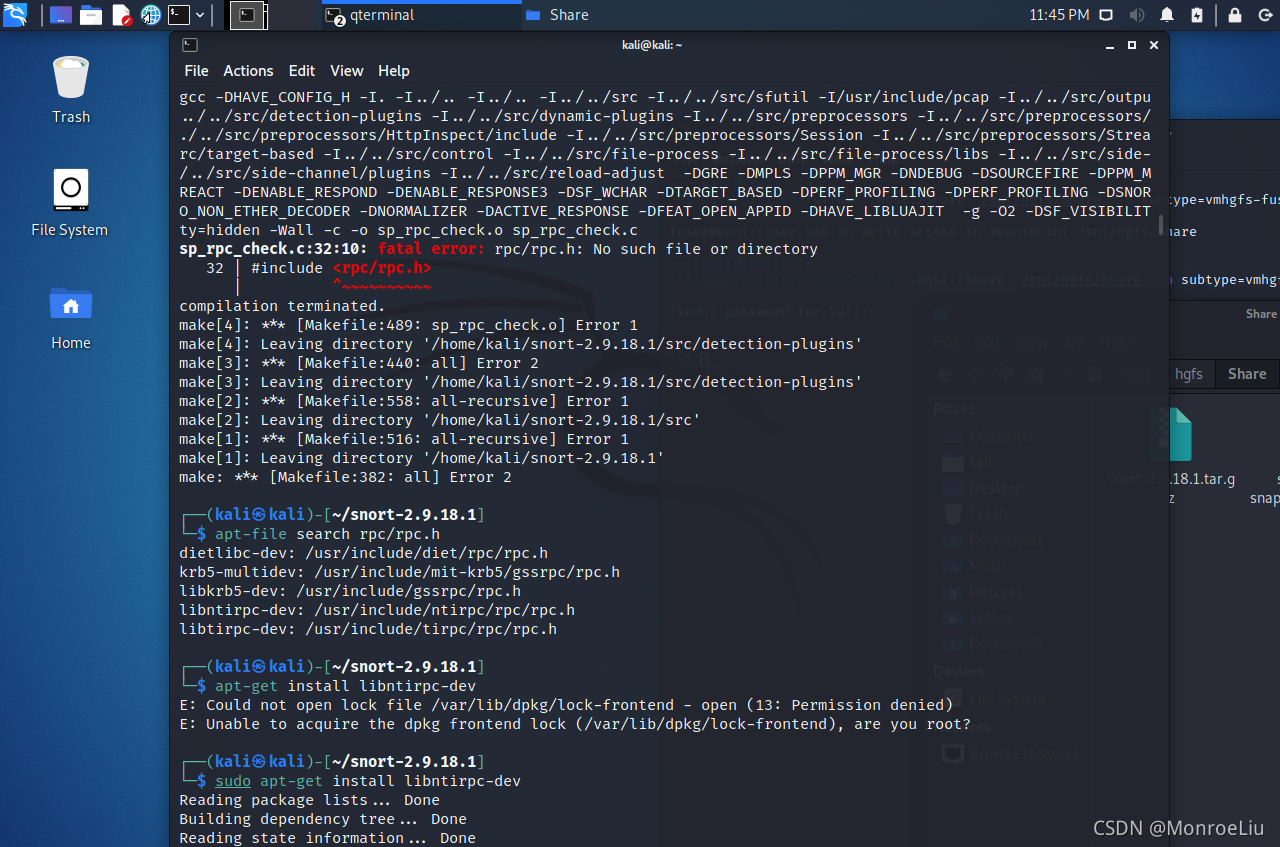Maximize the kali@kali terminal window
This screenshot has width=1280, height=847.
tap(1132, 45)
